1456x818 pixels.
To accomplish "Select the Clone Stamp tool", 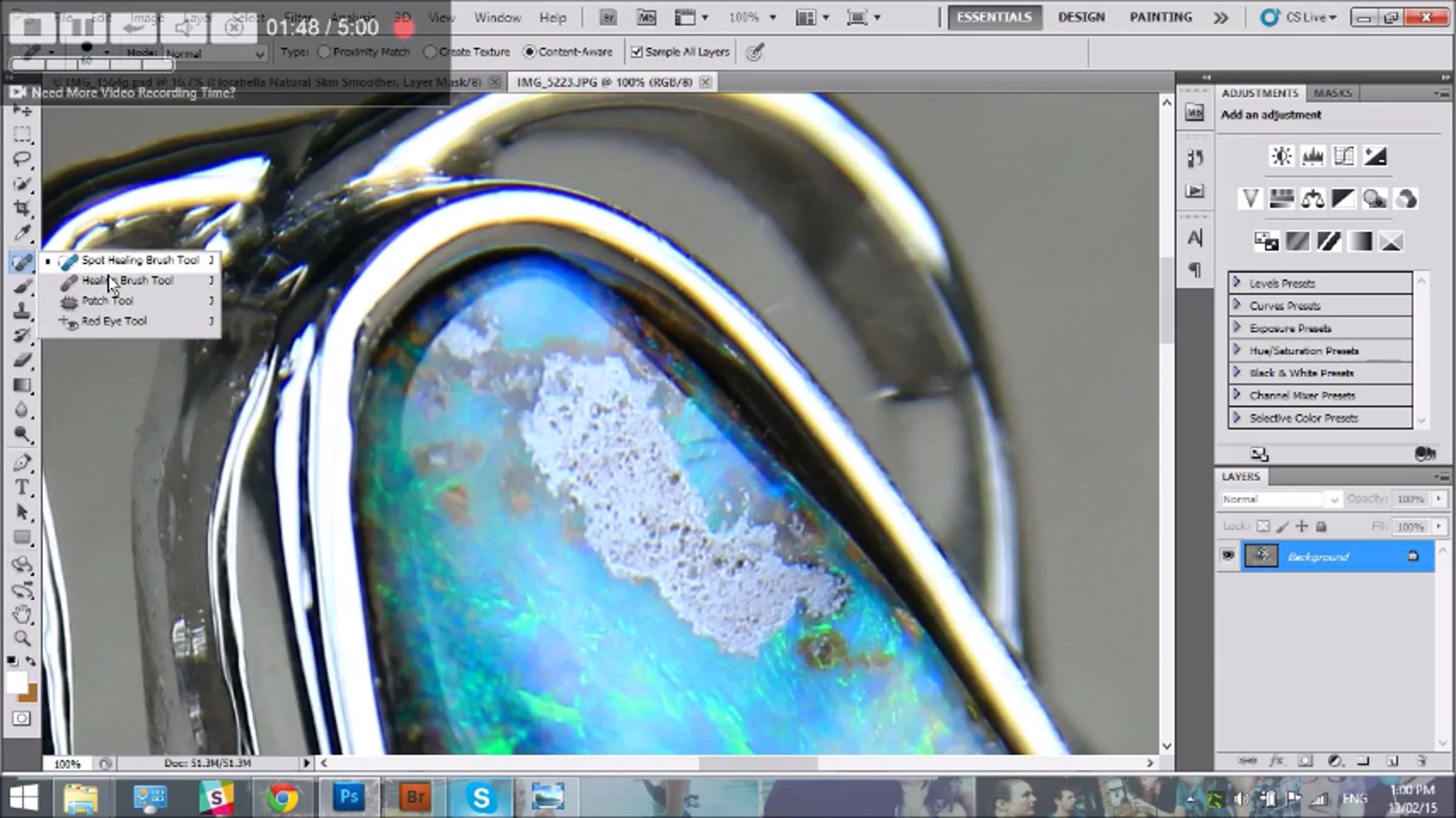I will (x=22, y=311).
